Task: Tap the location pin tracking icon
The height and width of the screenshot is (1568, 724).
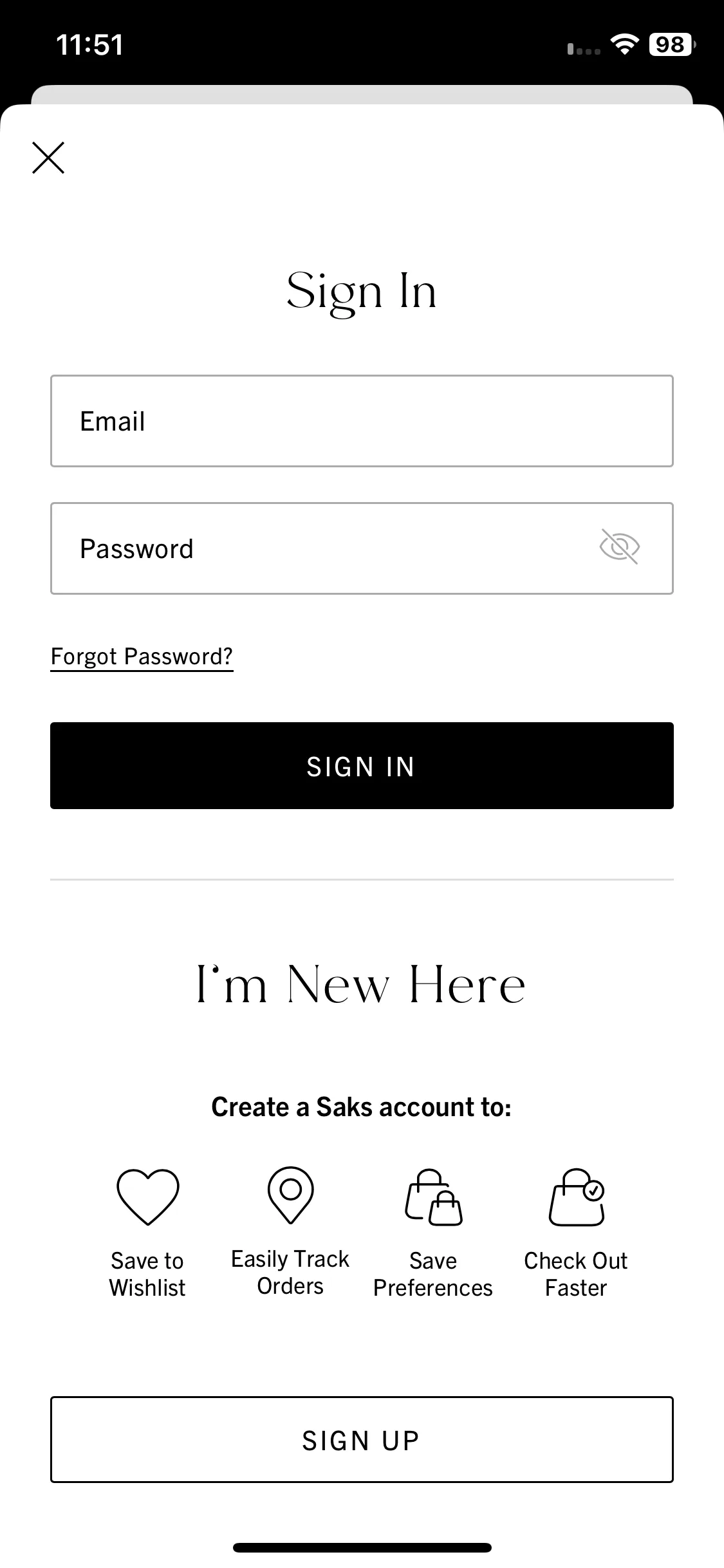Action: click(x=290, y=1195)
